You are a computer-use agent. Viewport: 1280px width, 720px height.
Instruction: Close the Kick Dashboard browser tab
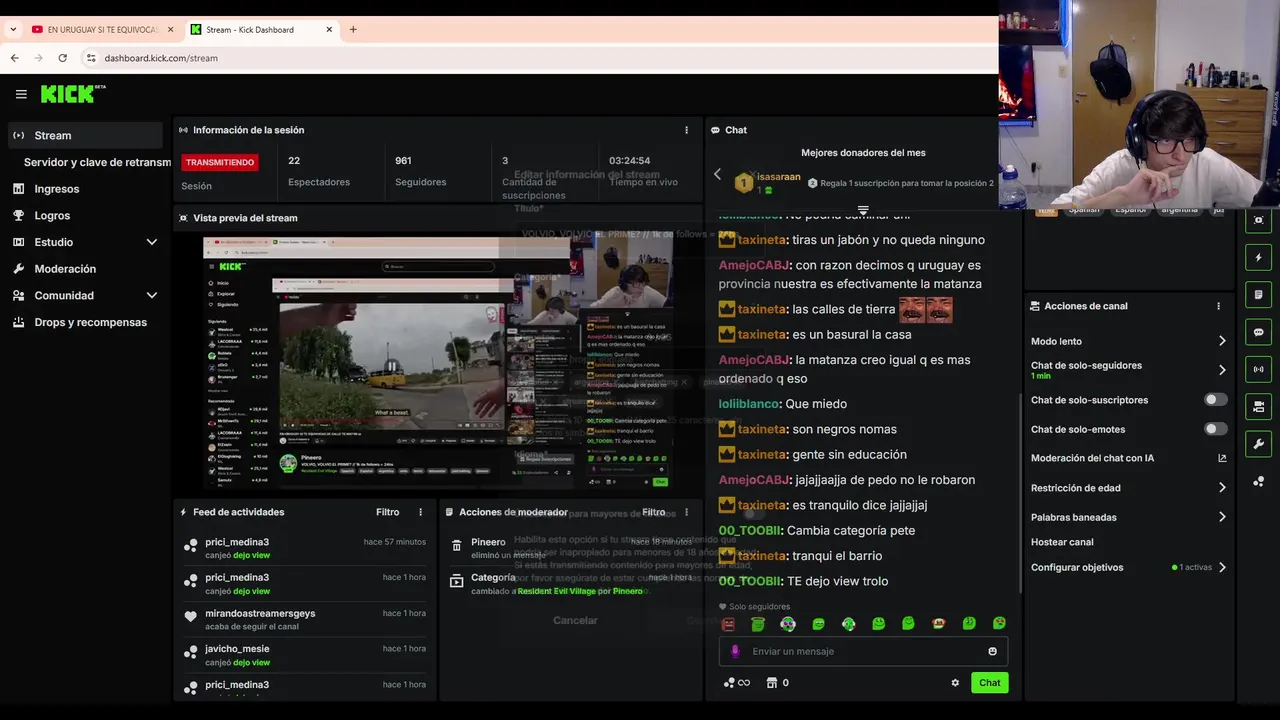pos(329,30)
